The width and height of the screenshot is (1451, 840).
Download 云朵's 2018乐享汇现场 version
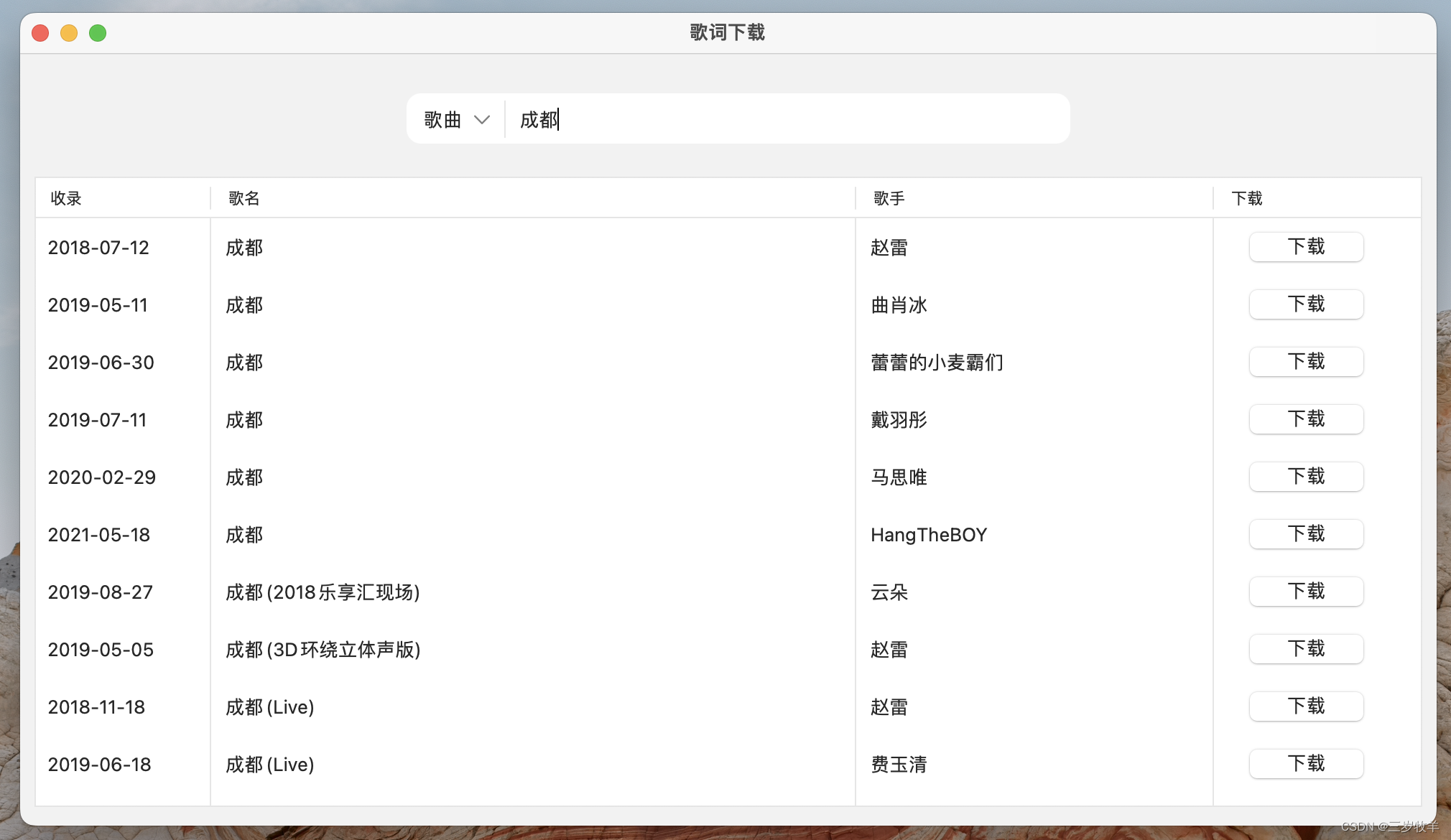(x=1305, y=592)
